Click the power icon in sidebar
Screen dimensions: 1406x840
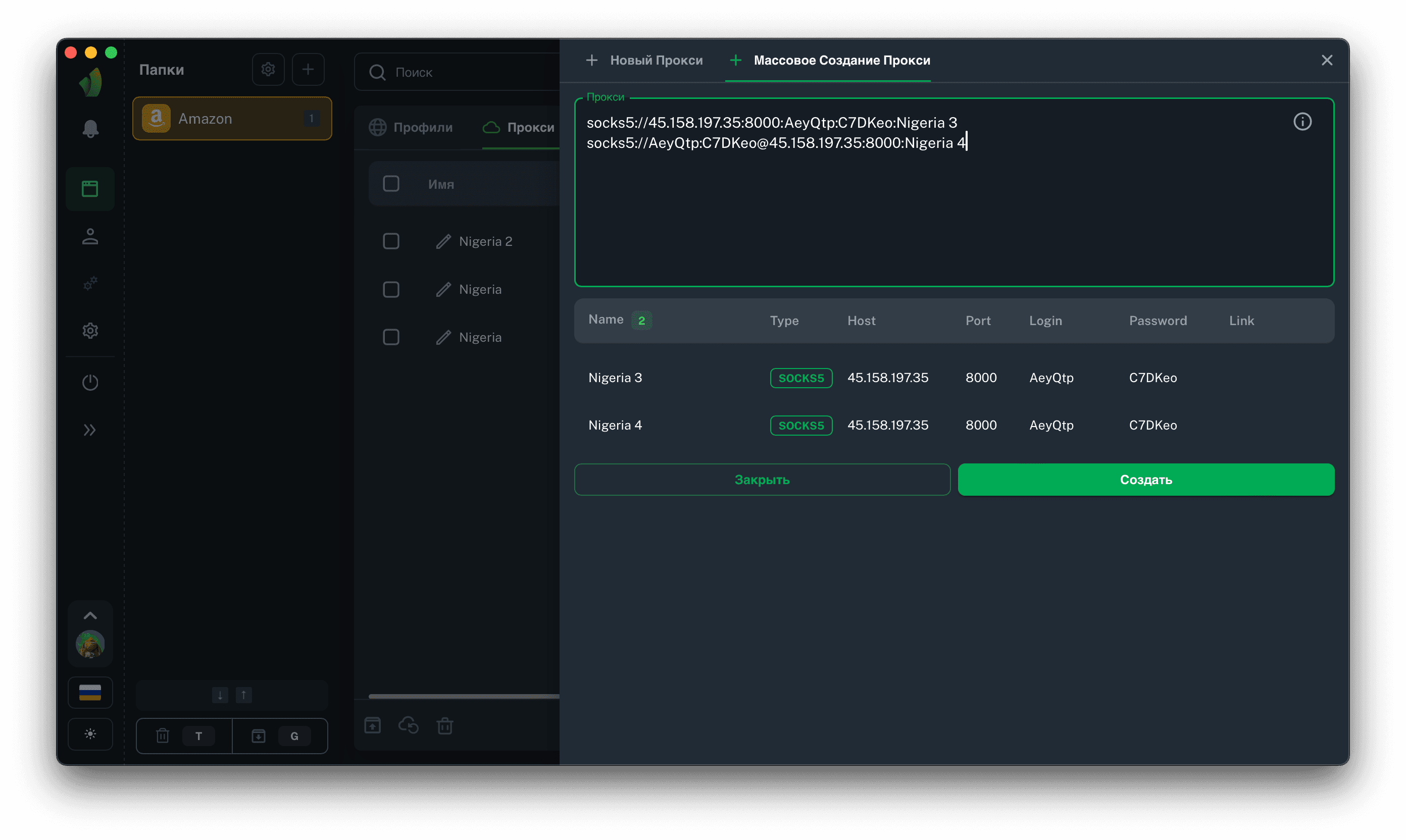(90, 383)
